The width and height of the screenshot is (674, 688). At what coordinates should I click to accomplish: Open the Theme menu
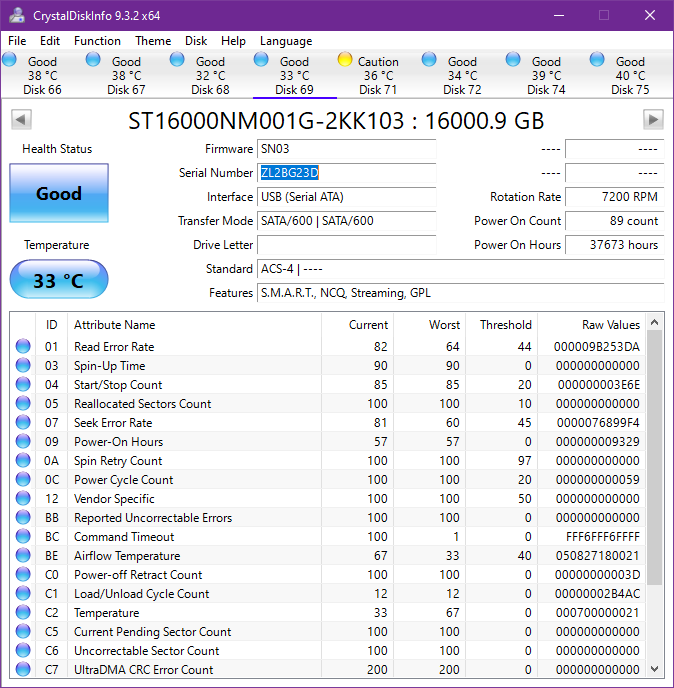click(153, 41)
